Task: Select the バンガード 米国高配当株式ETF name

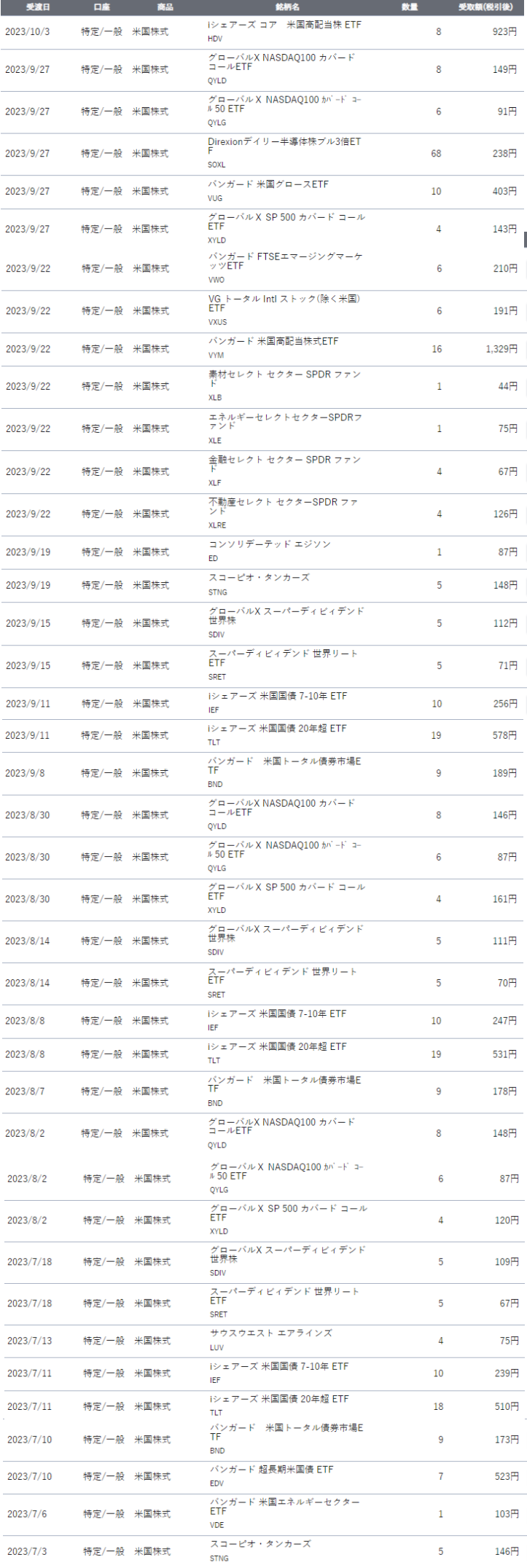Action: [273, 341]
